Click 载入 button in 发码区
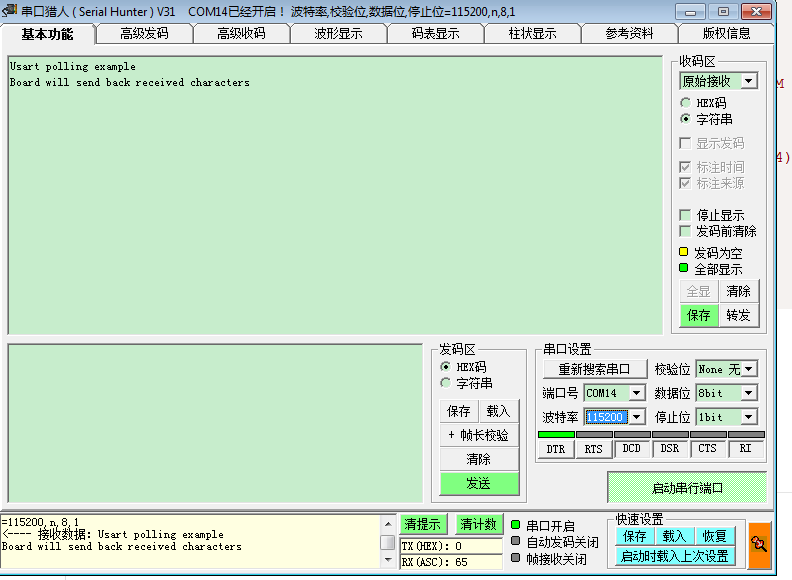Viewport: 792px width, 580px height. [499, 411]
